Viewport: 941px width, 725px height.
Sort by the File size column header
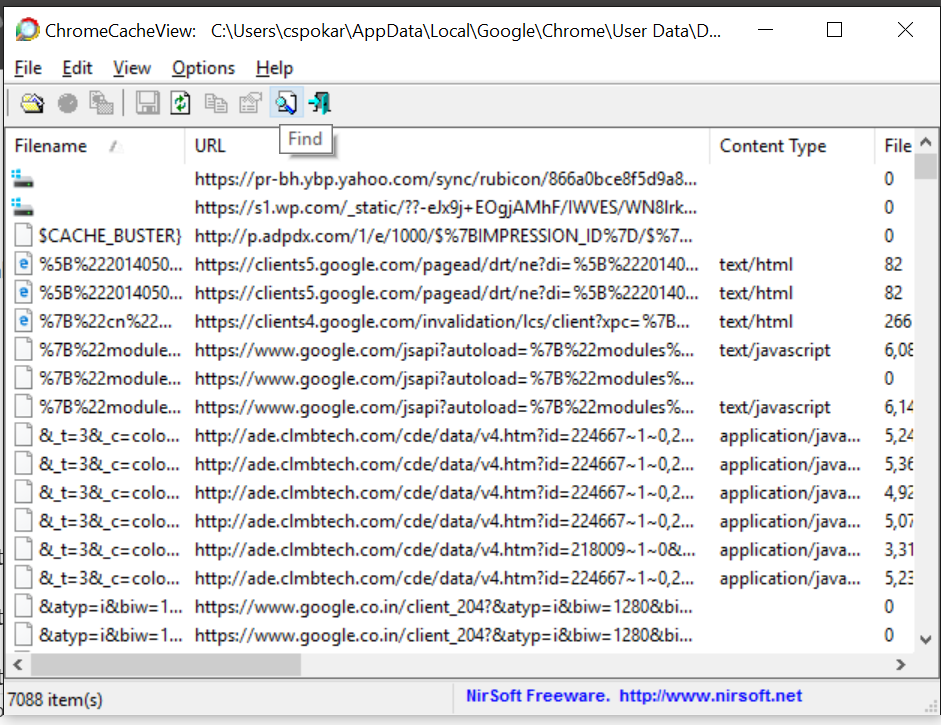[895, 146]
